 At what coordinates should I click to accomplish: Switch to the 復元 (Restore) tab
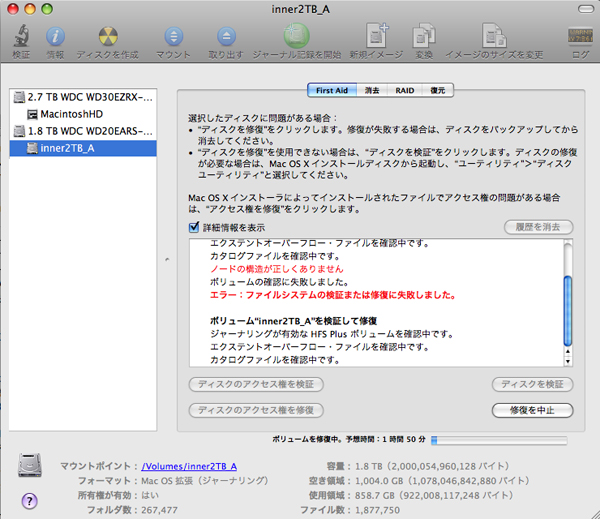(x=437, y=90)
